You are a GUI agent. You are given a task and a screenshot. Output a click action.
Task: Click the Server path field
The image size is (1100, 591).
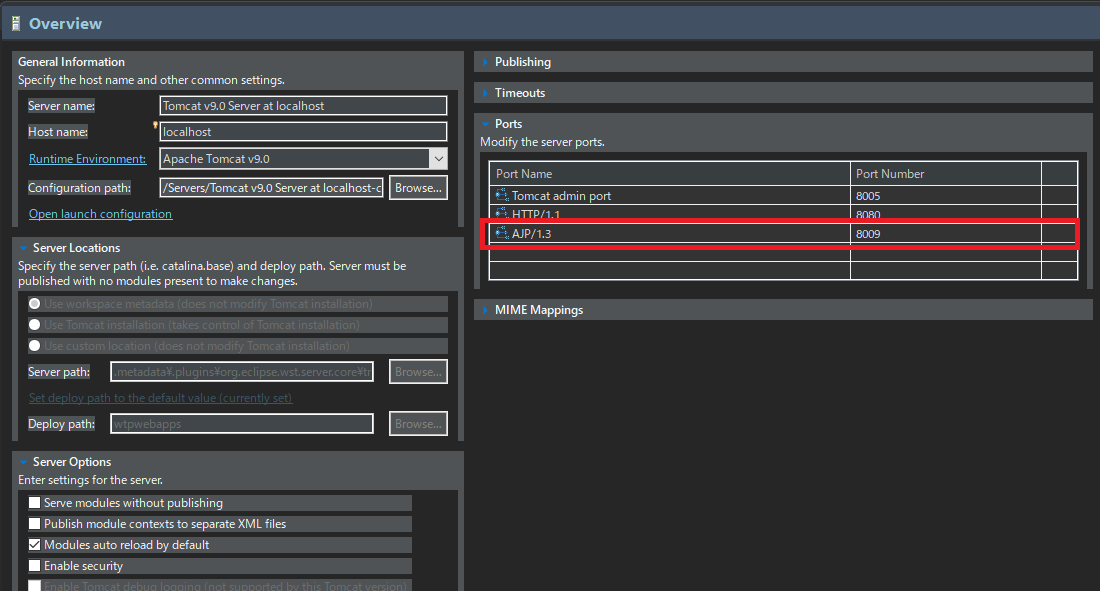242,371
